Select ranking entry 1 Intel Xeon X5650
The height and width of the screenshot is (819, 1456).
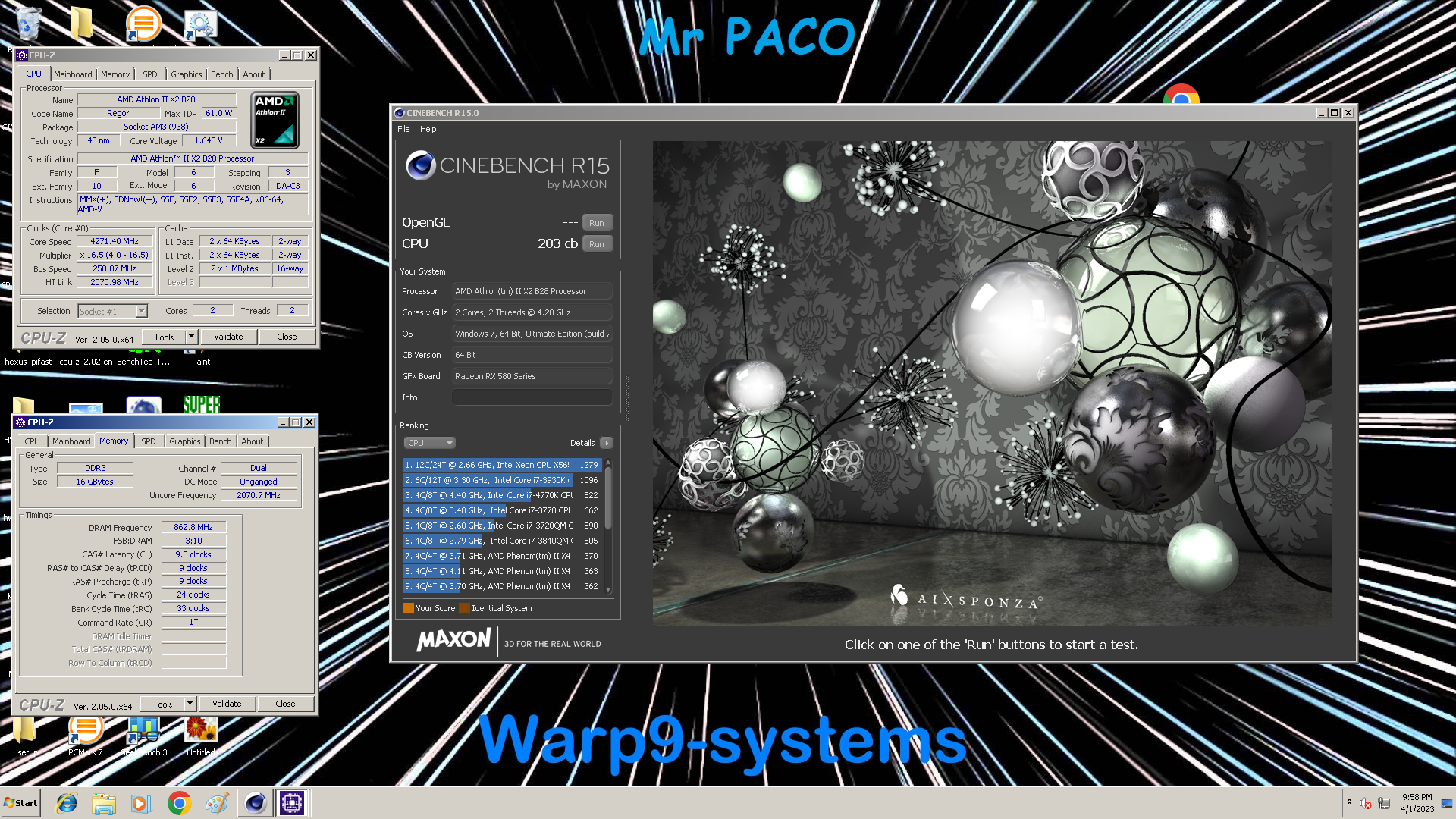point(502,465)
